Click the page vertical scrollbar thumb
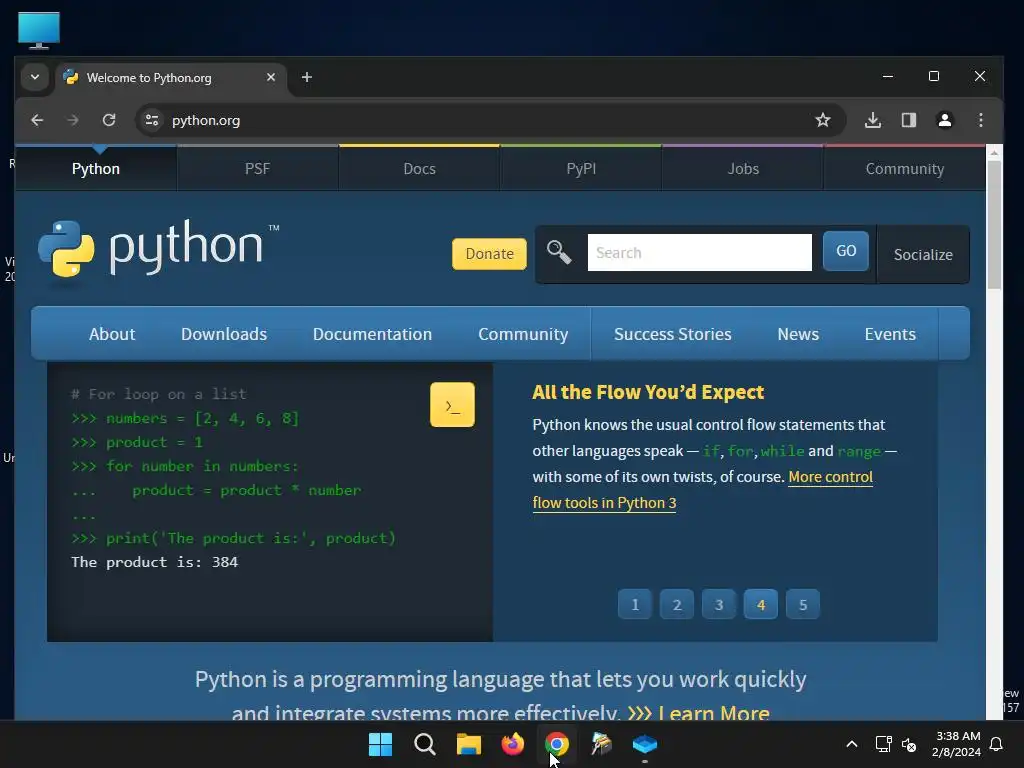The width and height of the screenshot is (1024, 768). (994, 224)
